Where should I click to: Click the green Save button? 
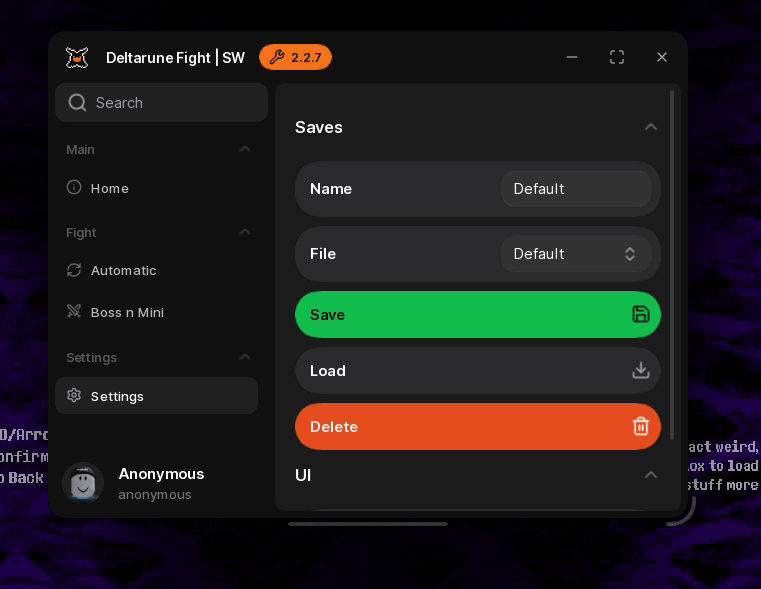(x=478, y=314)
